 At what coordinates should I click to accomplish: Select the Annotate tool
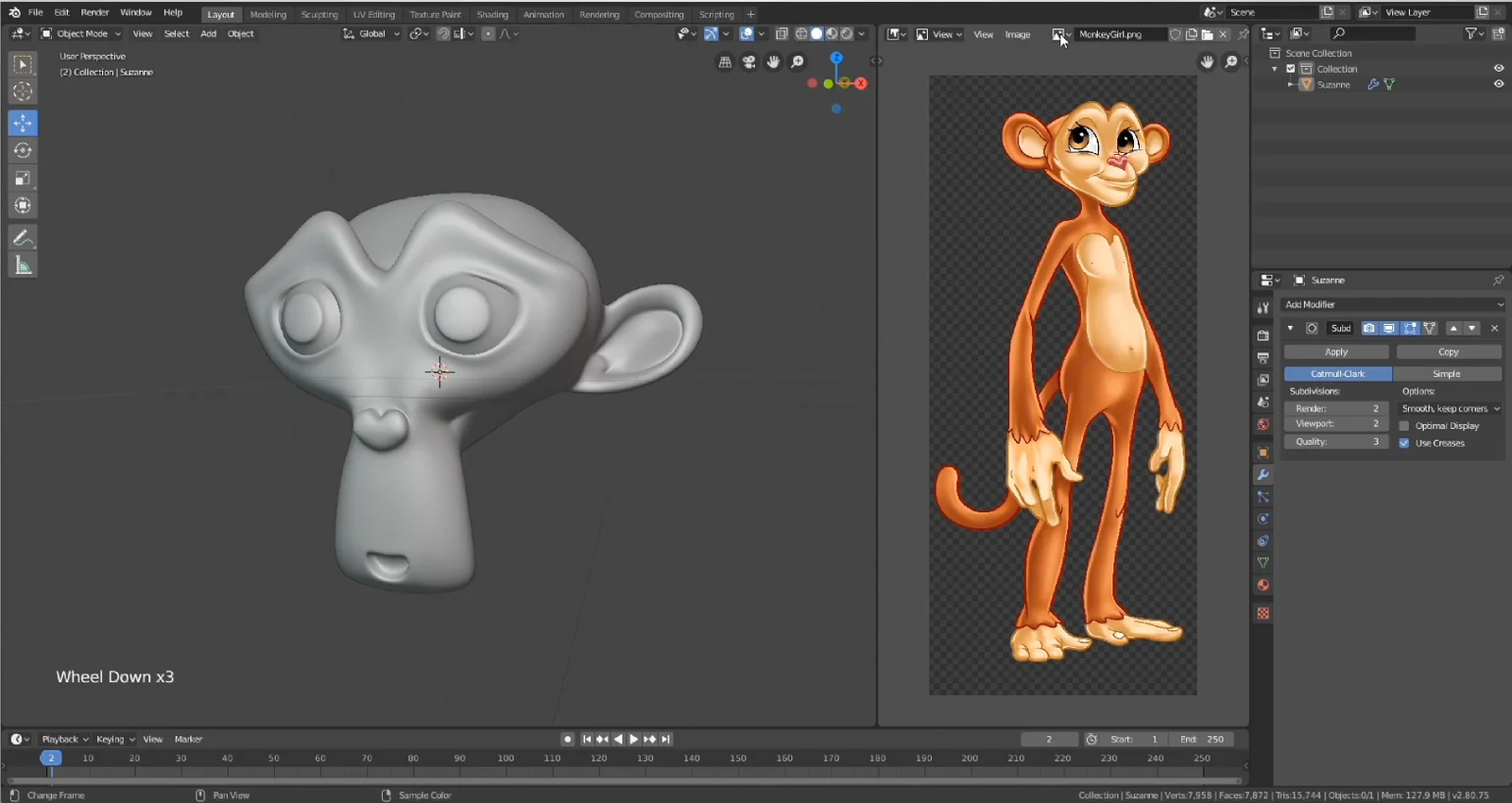coord(23,237)
